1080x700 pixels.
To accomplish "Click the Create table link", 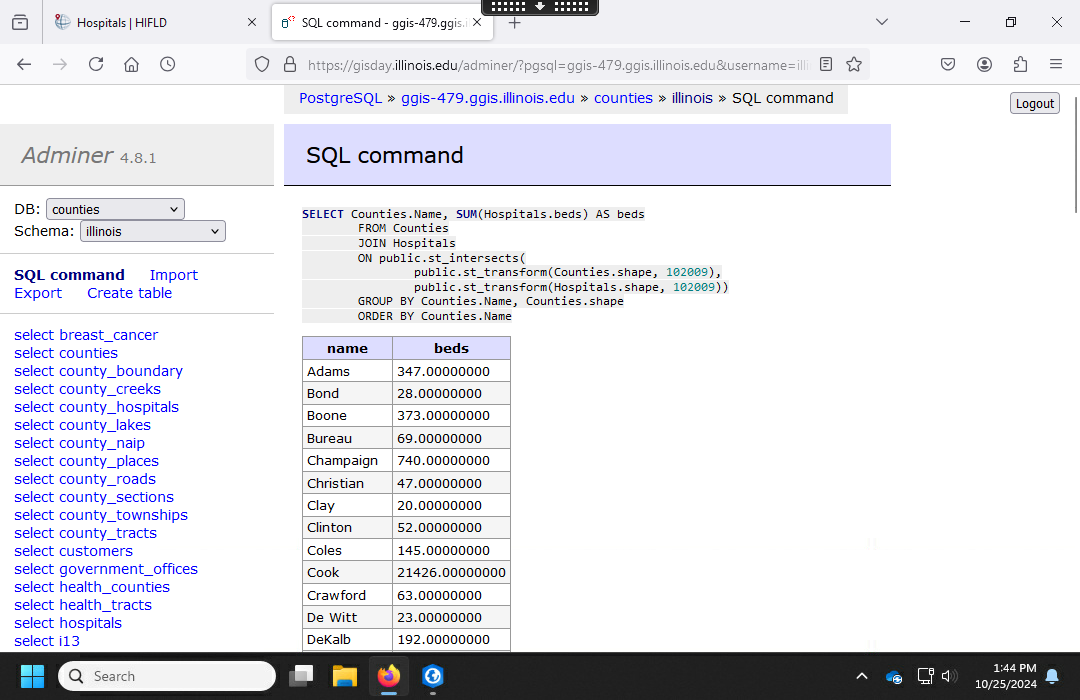I will (129, 293).
